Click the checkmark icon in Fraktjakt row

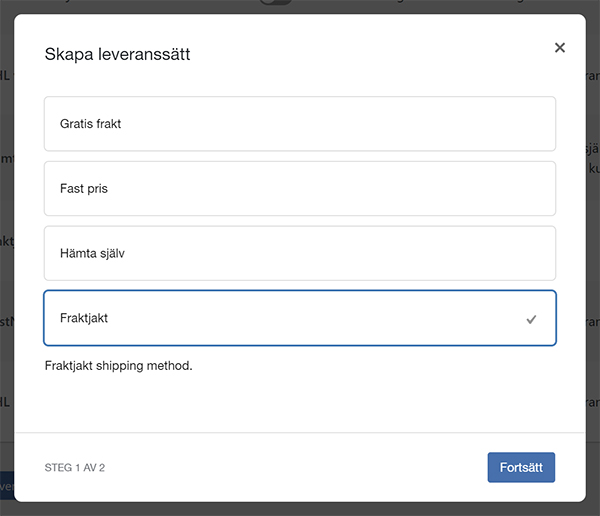(532, 319)
